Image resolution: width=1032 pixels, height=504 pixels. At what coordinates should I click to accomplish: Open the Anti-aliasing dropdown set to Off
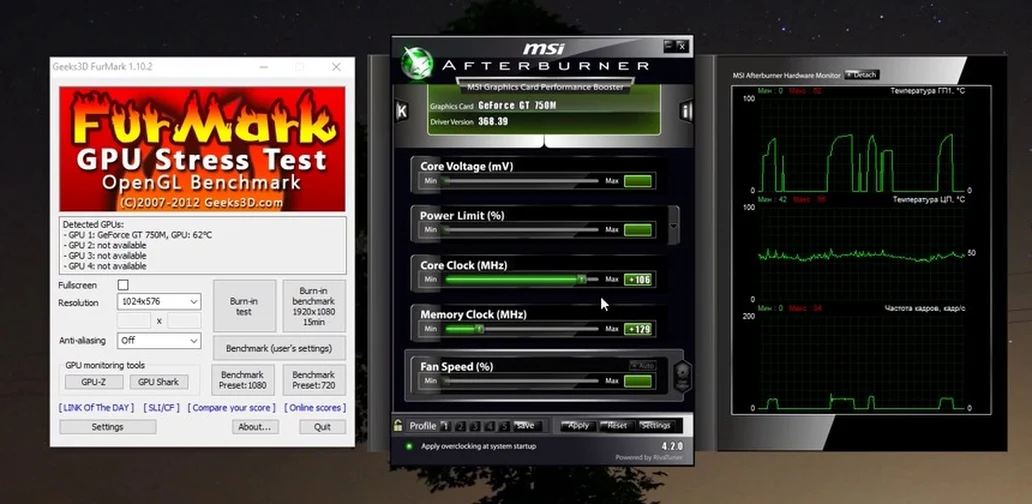(x=159, y=340)
